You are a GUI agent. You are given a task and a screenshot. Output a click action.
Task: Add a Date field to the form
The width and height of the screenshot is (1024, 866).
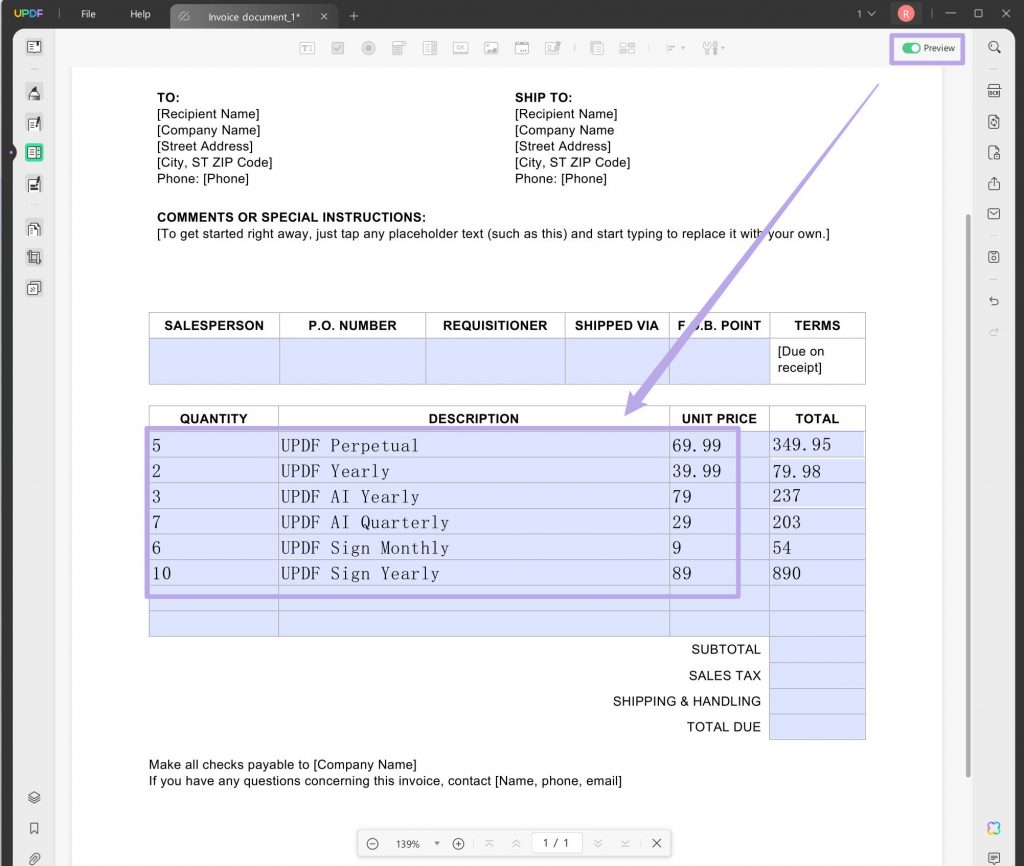tap(521, 47)
